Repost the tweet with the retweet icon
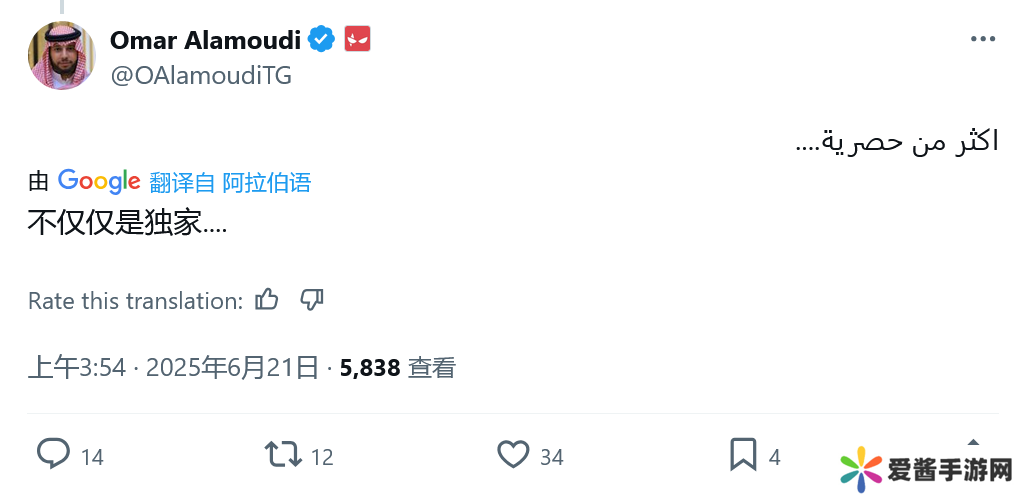The height and width of the screenshot is (495, 1026). [283, 456]
